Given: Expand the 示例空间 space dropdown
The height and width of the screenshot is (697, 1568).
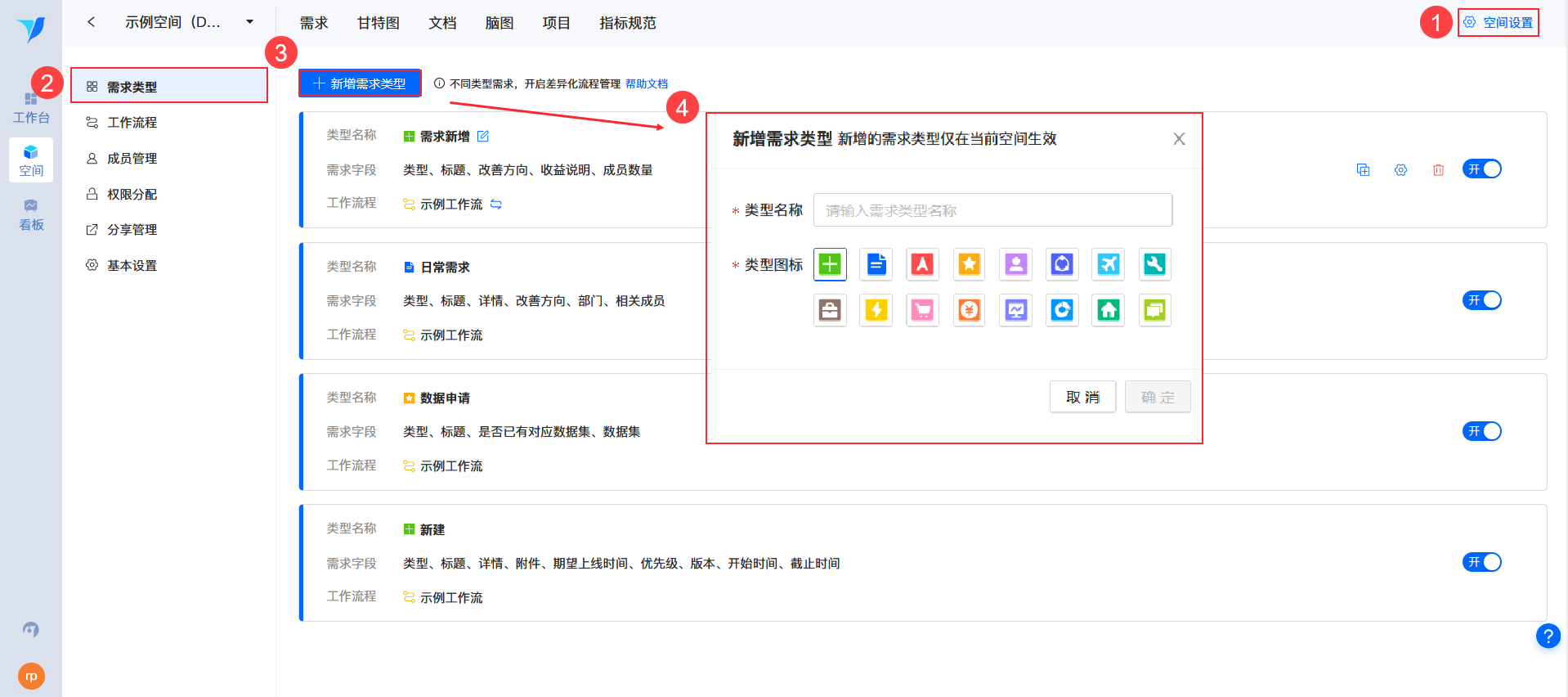Looking at the screenshot, I should (x=250, y=22).
